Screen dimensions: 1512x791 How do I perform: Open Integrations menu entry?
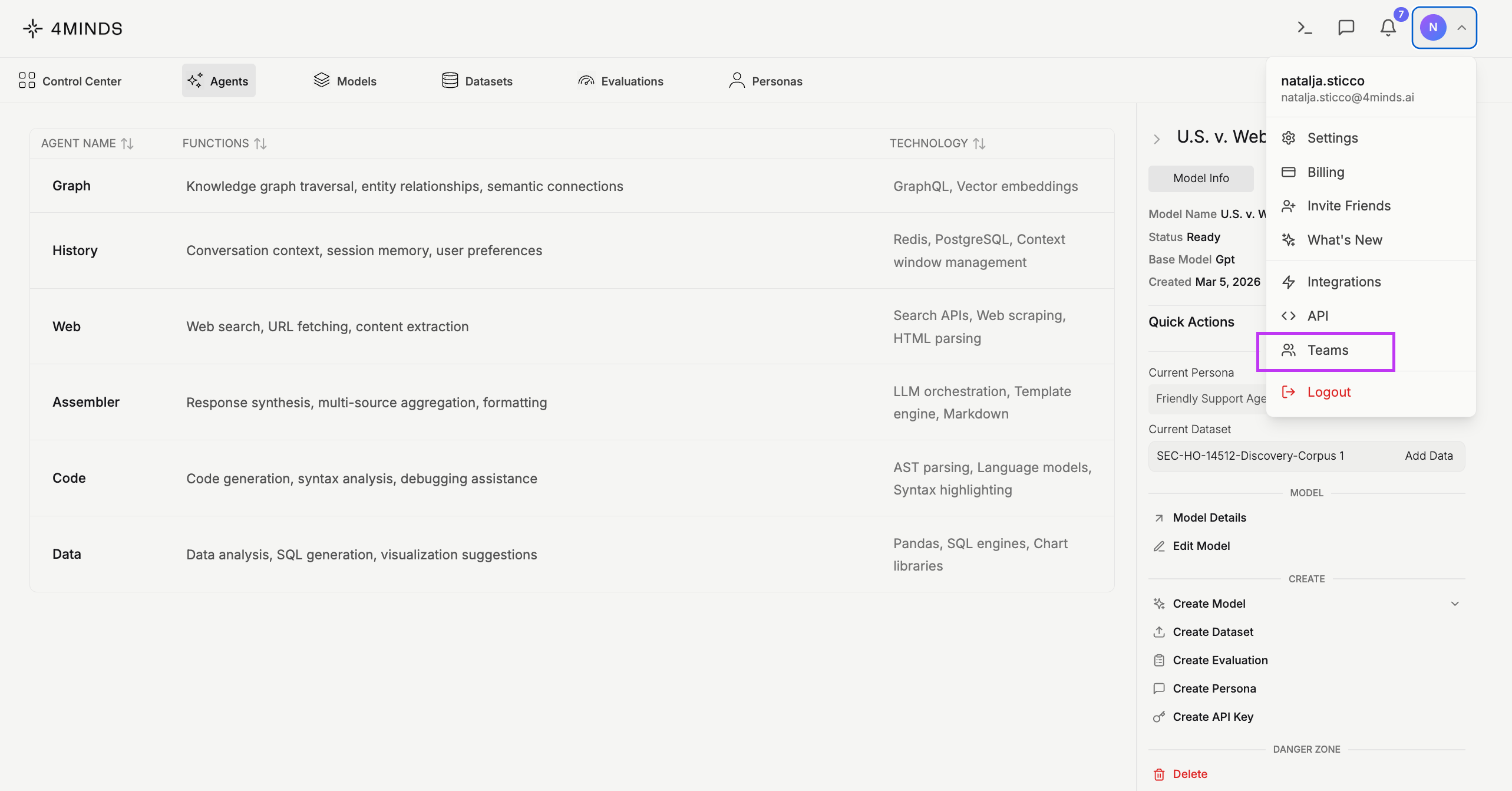(x=1371, y=282)
